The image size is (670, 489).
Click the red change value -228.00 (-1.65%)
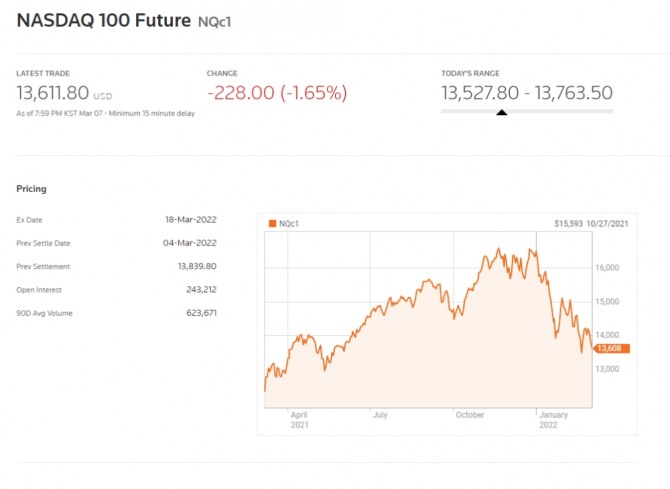click(277, 93)
